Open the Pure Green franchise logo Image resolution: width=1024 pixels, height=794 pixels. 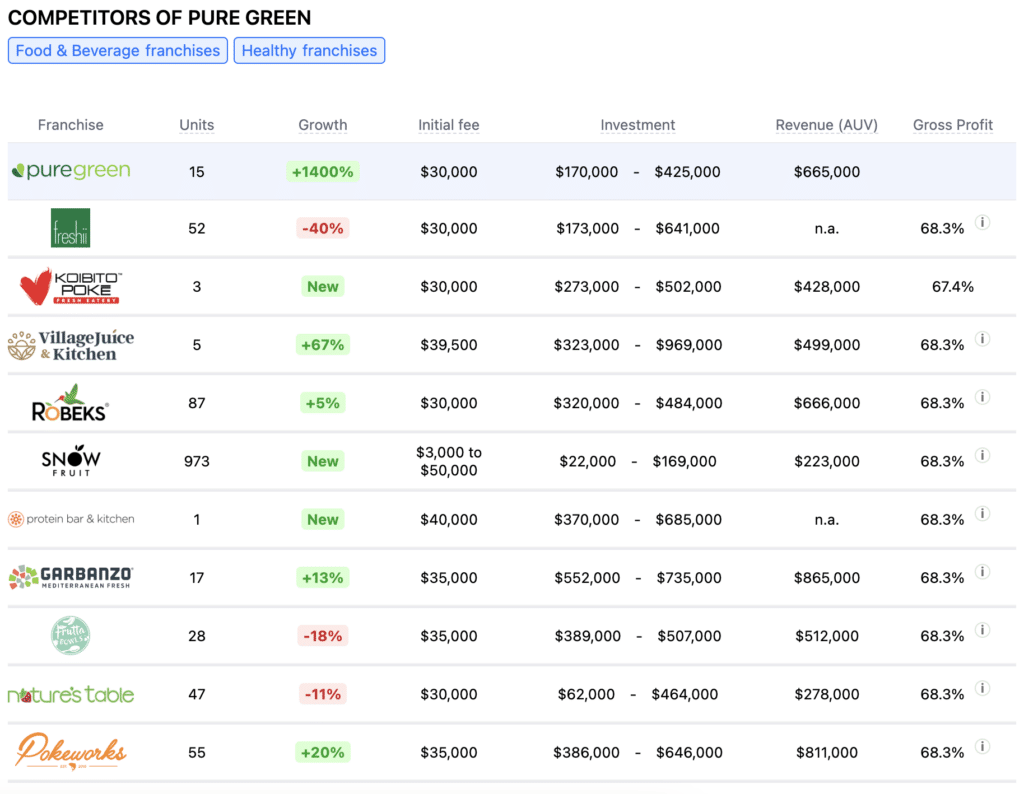click(71, 171)
